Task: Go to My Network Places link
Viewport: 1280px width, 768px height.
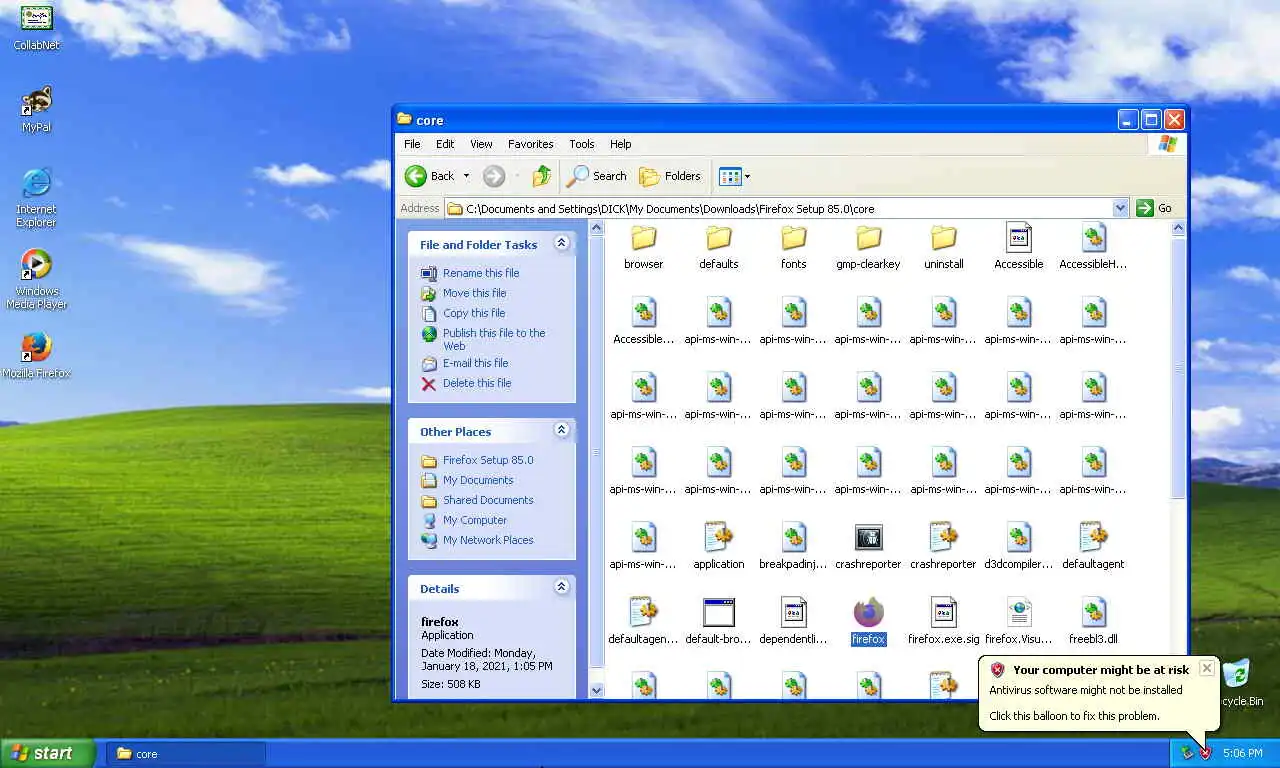Action: [488, 540]
